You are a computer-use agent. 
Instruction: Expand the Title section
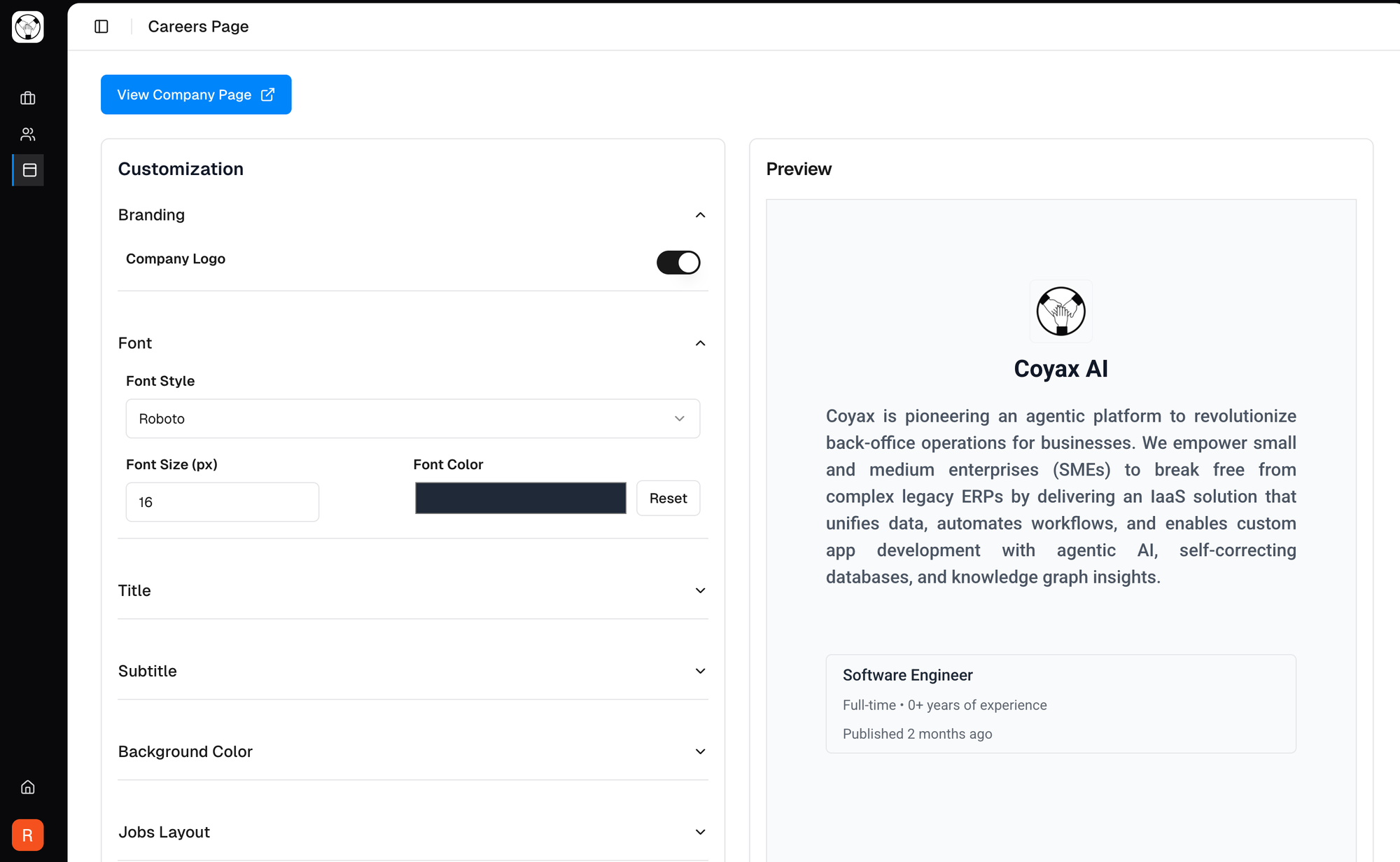tap(700, 590)
